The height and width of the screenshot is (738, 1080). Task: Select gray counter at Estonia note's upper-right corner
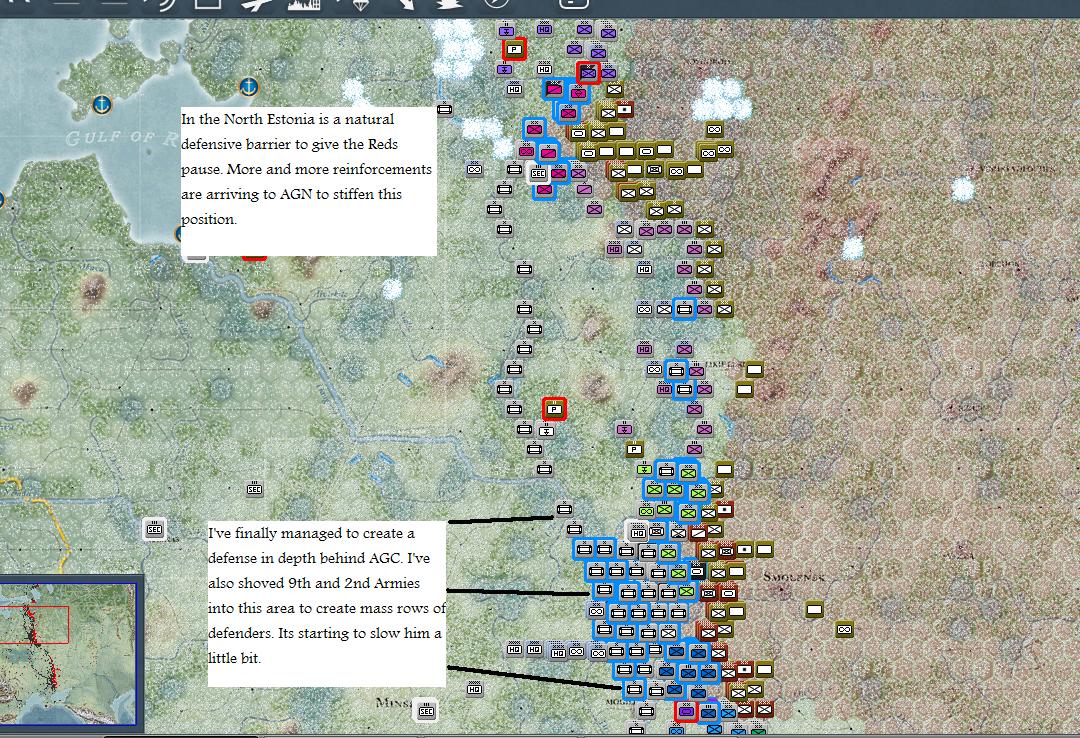444,108
